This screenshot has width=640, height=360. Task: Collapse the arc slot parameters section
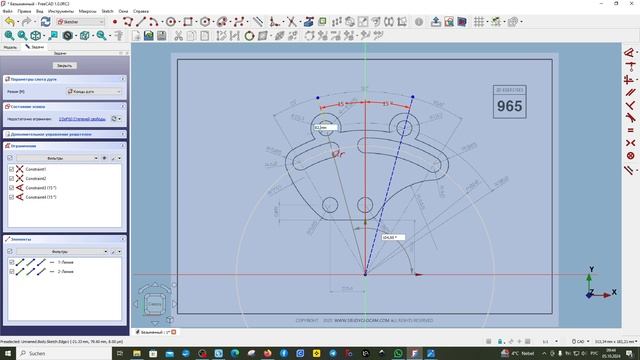tap(123, 79)
